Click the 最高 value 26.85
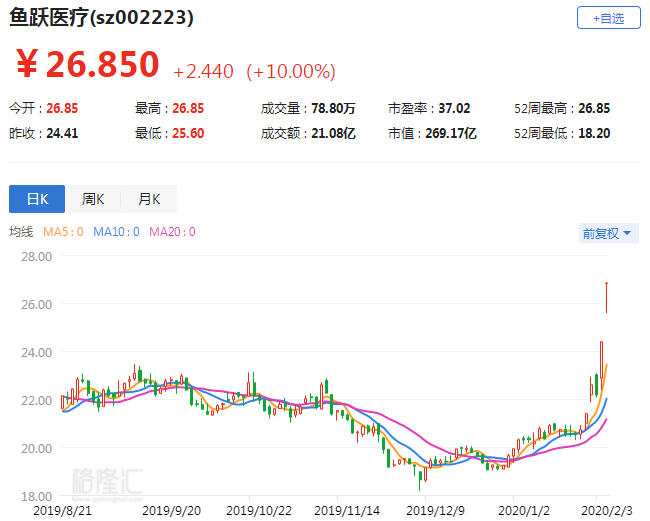Viewport: 650px width, 521px height. tap(188, 109)
